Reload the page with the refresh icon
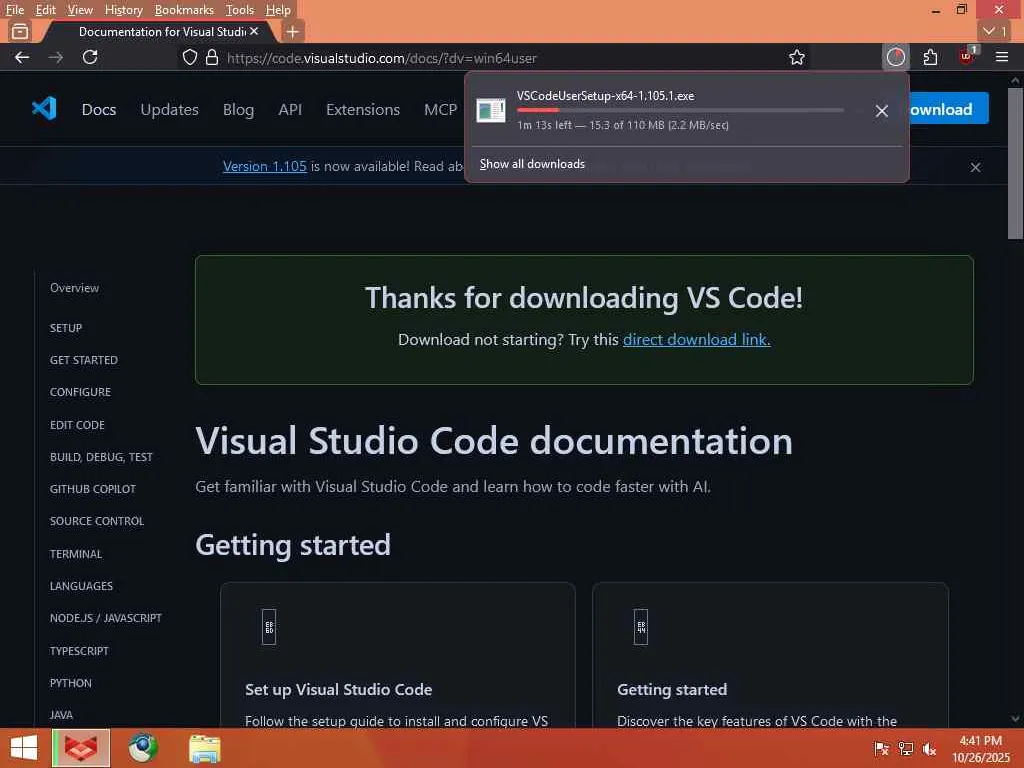 [x=90, y=57]
